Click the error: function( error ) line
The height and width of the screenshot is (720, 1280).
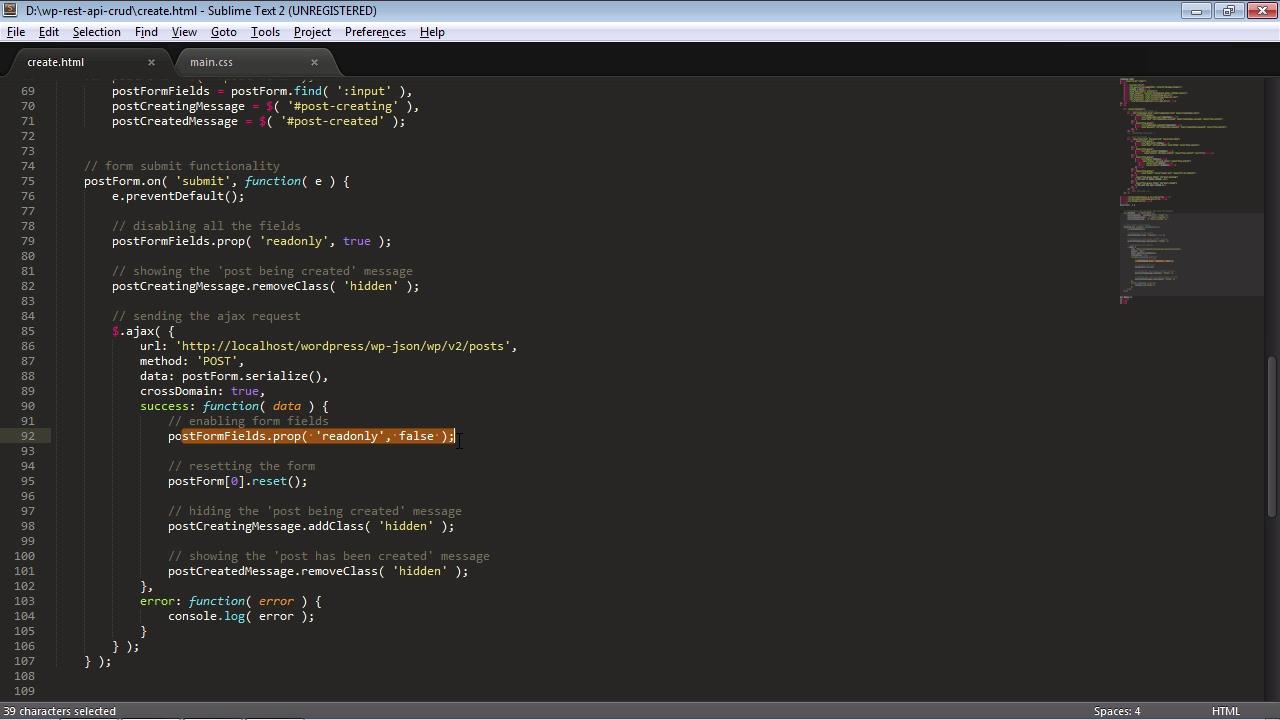coord(231,601)
